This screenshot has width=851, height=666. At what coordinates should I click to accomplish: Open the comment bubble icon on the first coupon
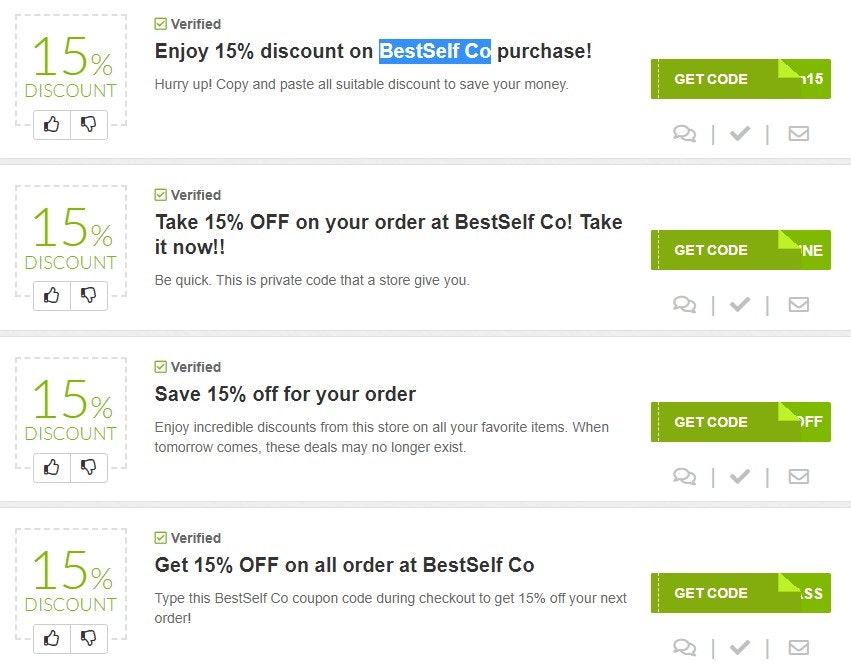[x=685, y=133]
